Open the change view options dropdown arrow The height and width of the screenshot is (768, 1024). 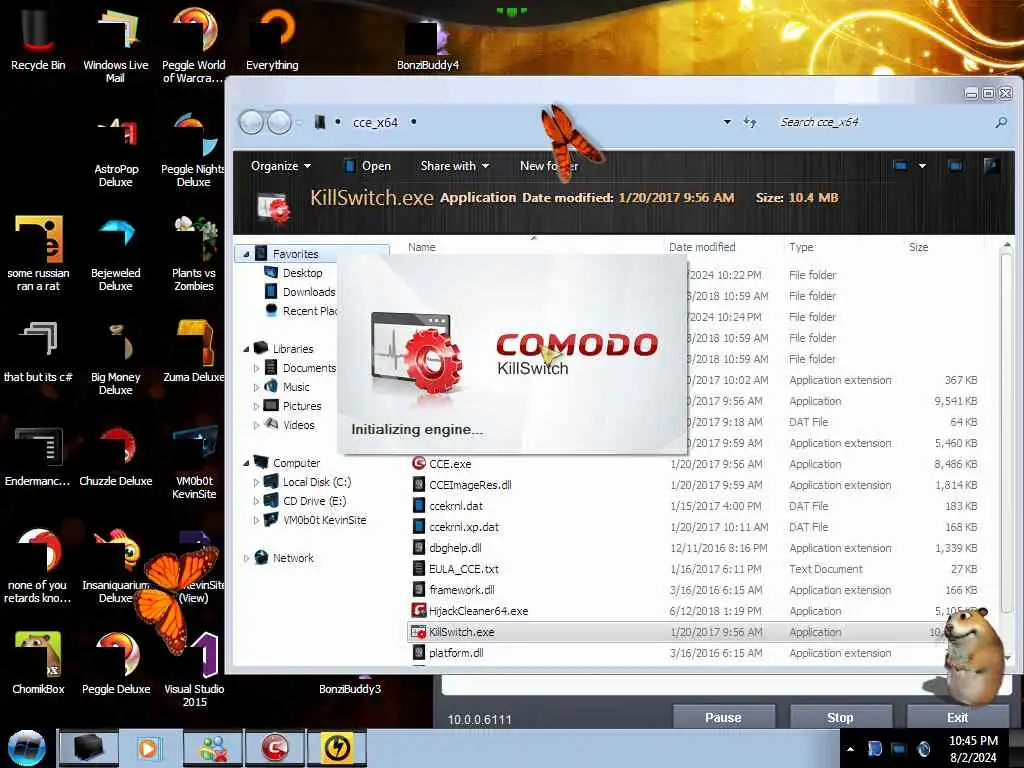tap(922, 166)
